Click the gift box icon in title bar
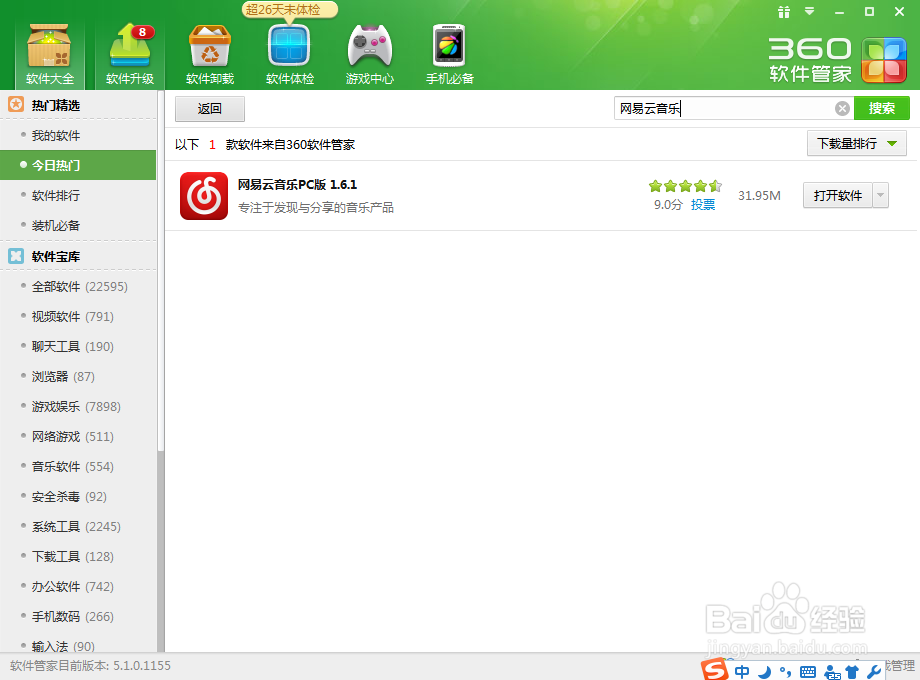This screenshot has height=680, width=920. (x=783, y=12)
